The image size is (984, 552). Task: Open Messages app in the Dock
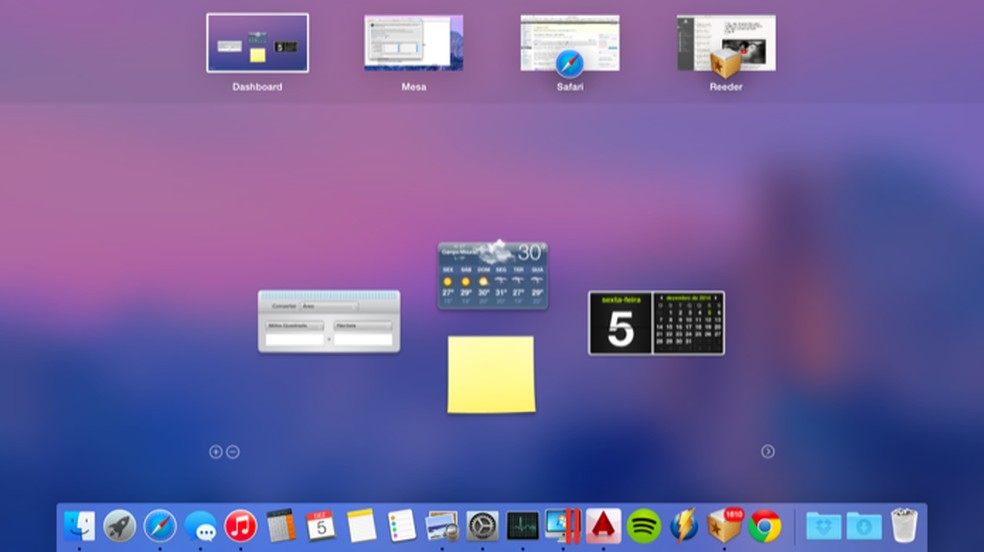200,525
